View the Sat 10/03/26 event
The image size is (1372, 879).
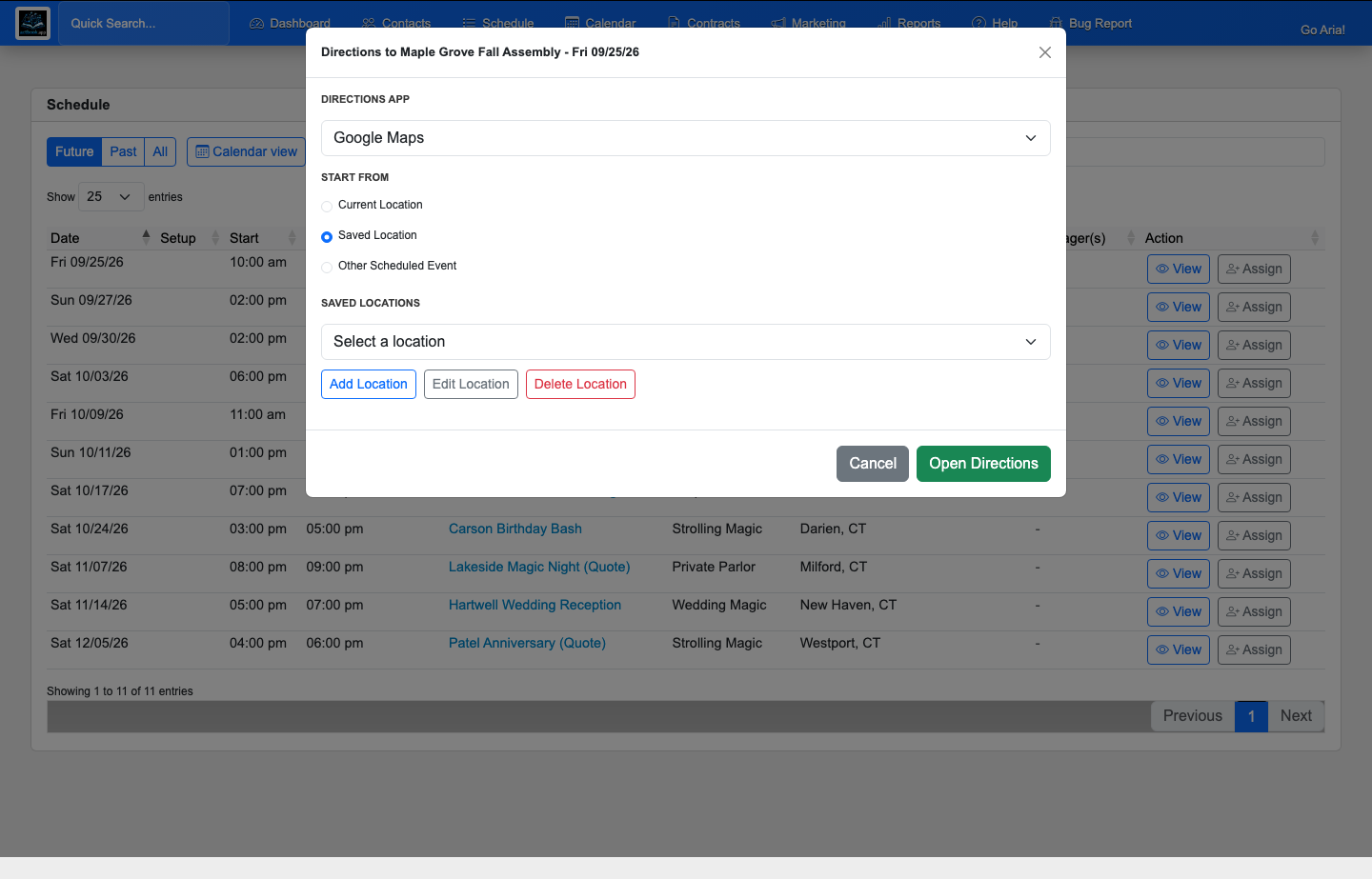(x=1179, y=384)
